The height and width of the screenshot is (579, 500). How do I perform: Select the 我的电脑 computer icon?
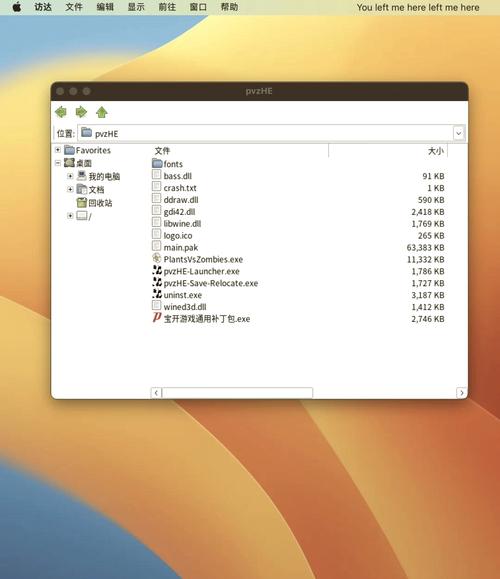pos(82,176)
